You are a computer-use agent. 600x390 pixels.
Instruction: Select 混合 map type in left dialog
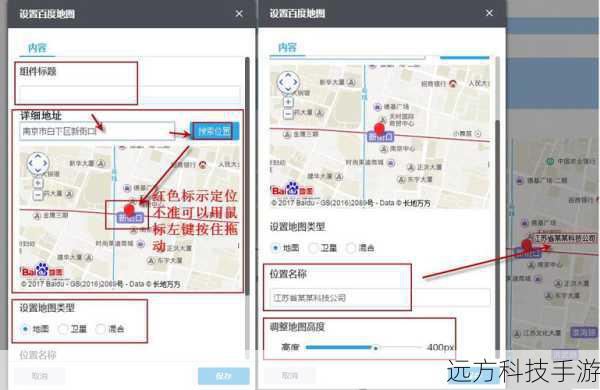(x=100, y=329)
